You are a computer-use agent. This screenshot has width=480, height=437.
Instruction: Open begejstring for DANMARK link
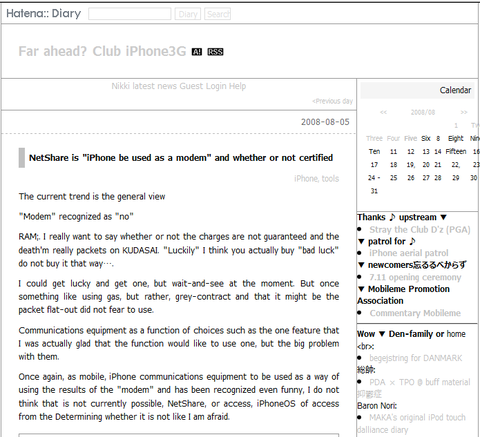(416, 358)
